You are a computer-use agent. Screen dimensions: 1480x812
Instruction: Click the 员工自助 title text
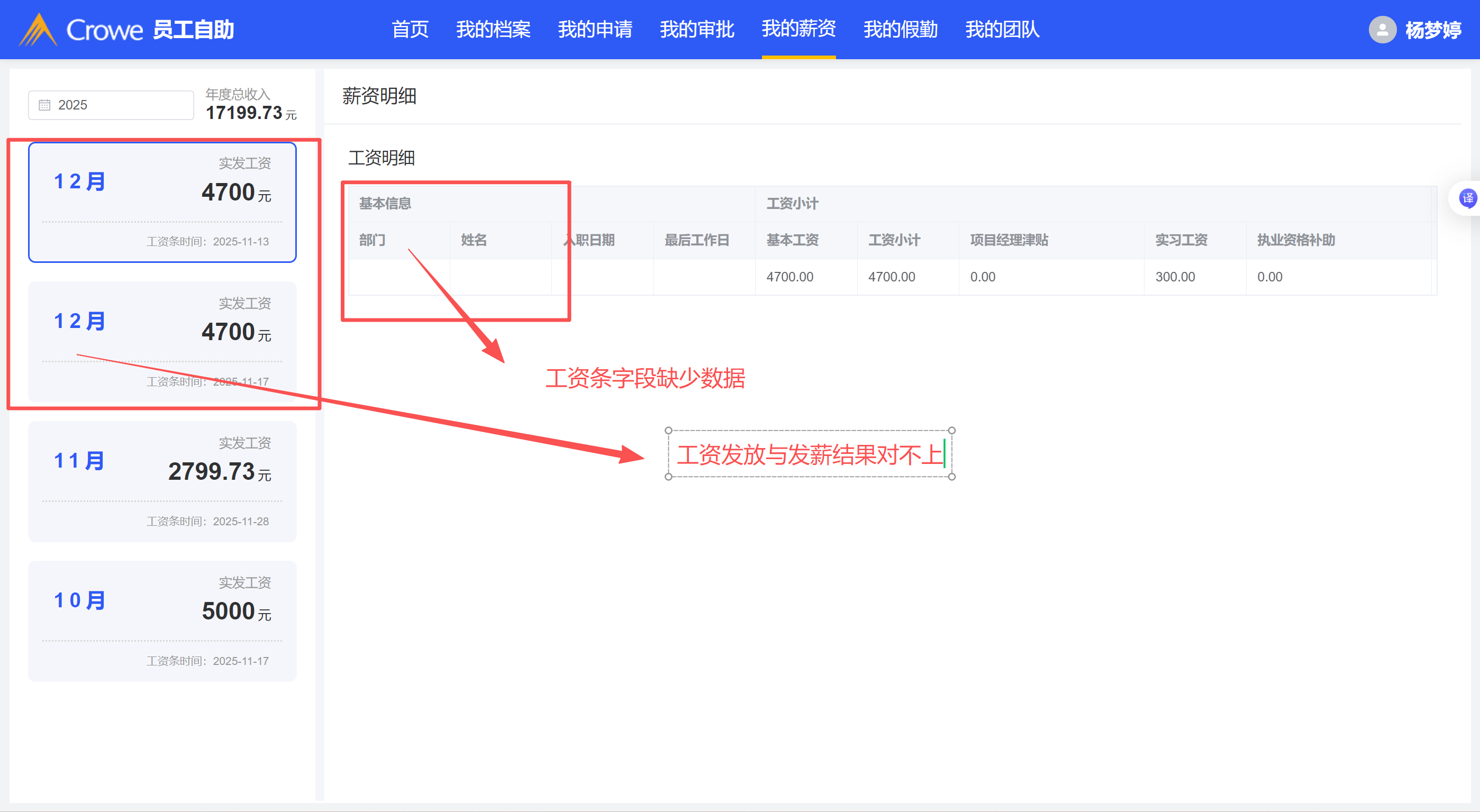click(x=193, y=30)
